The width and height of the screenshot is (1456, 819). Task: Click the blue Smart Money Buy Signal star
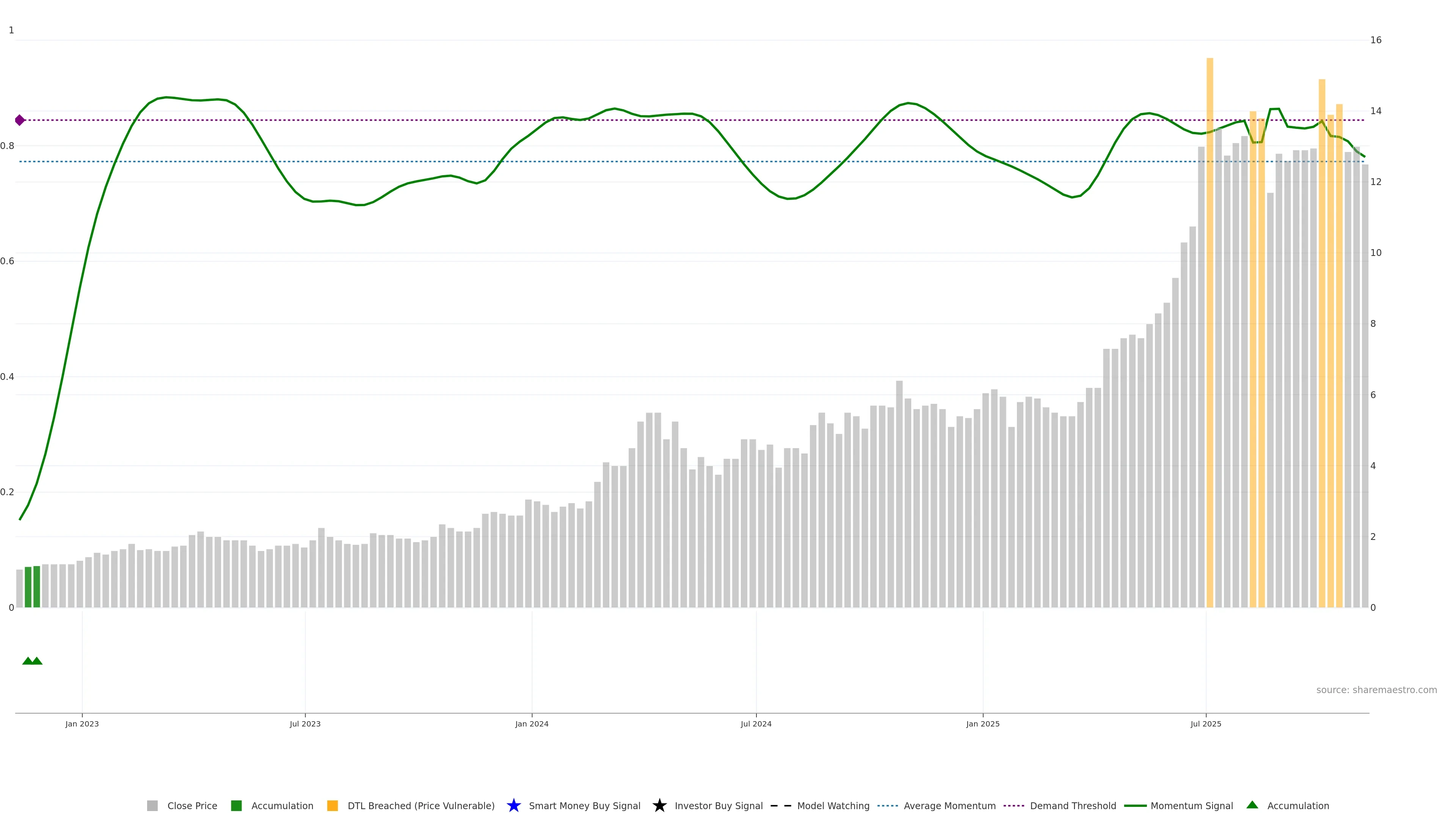[x=514, y=805]
